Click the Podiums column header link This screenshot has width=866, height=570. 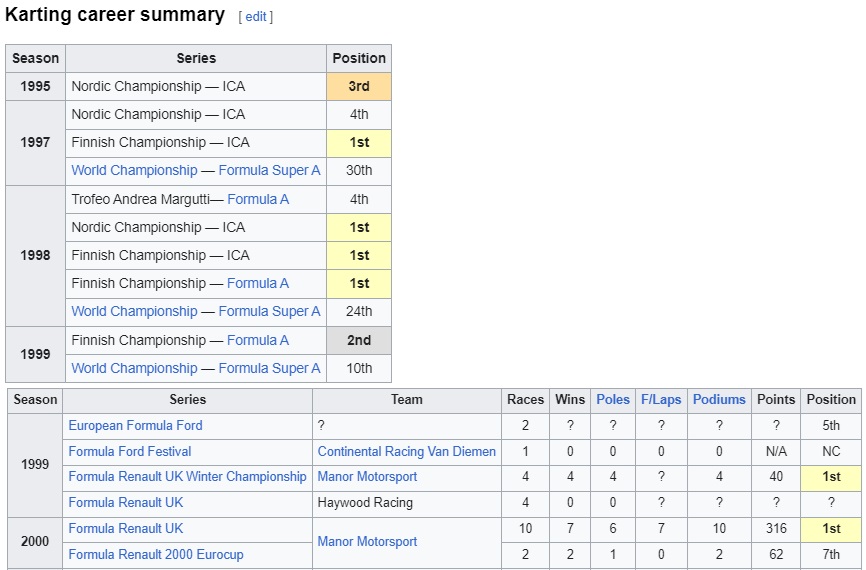click(x=719, y=399)
